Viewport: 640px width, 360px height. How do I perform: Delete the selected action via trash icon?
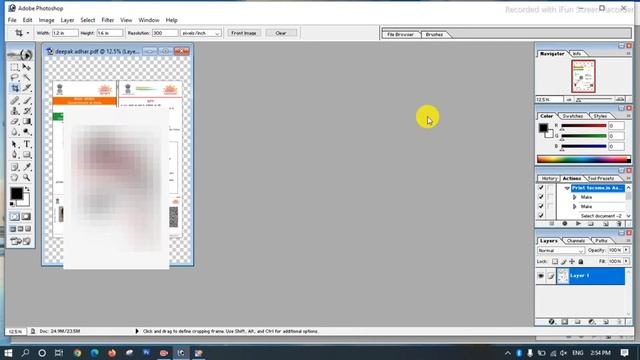pyautogui.click(x=619, y=224)
